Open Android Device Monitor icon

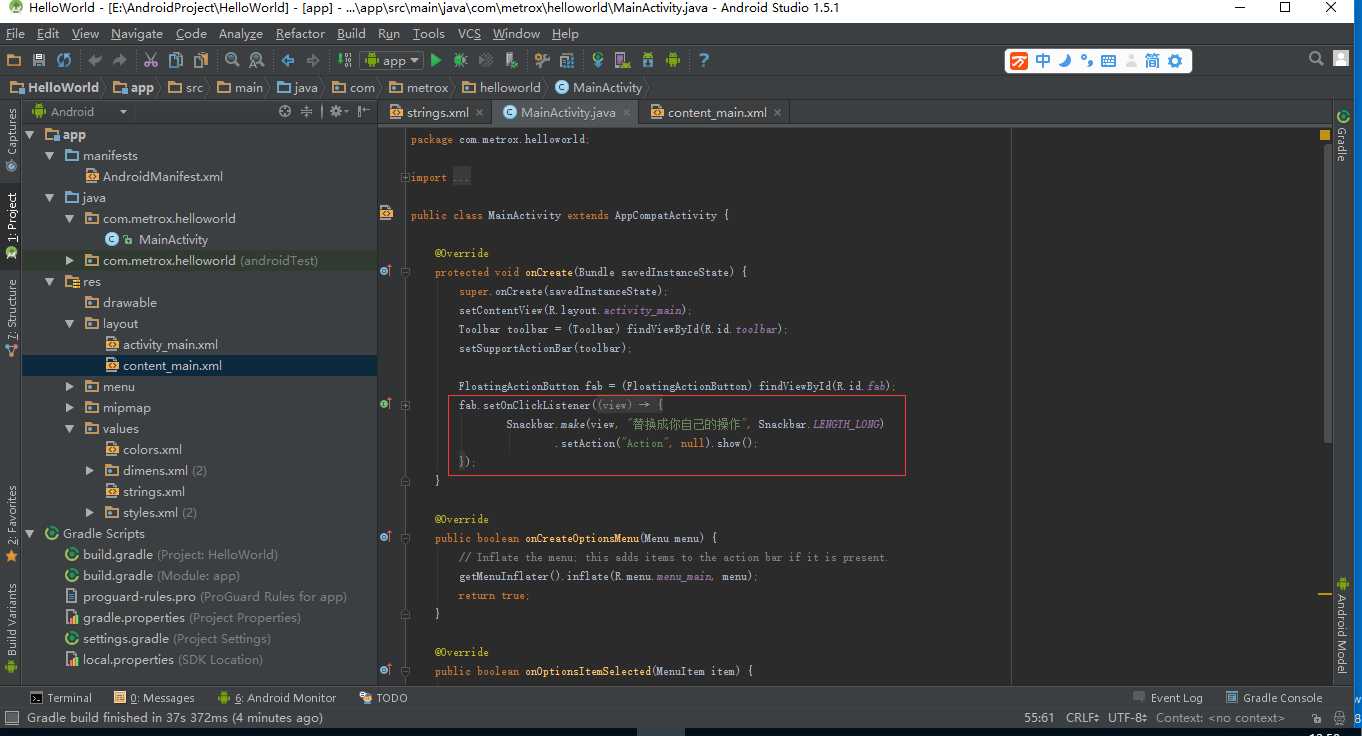pyautogui.click(x=673, y=61)
